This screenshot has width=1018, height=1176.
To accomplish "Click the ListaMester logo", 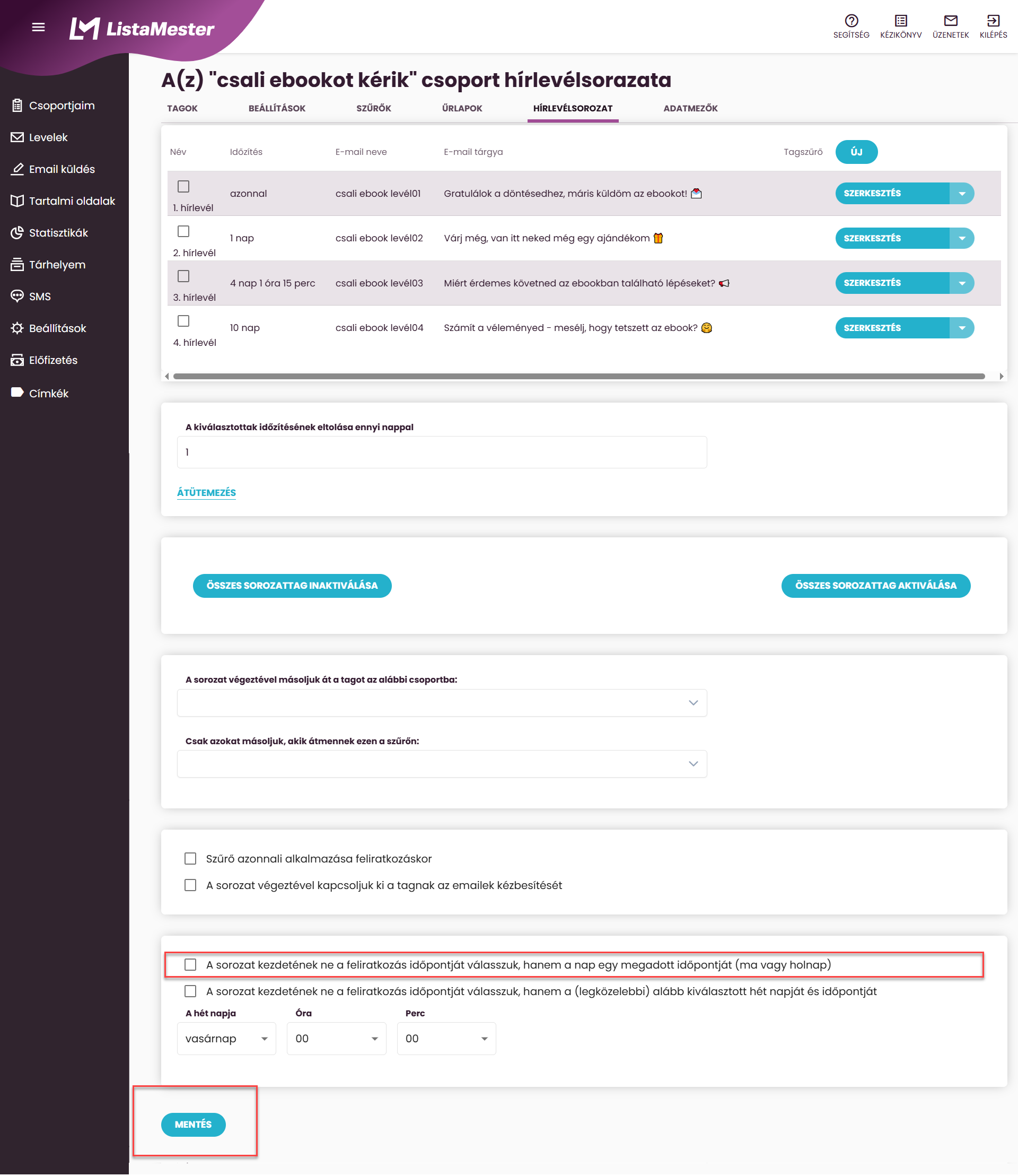I will 142,28.
